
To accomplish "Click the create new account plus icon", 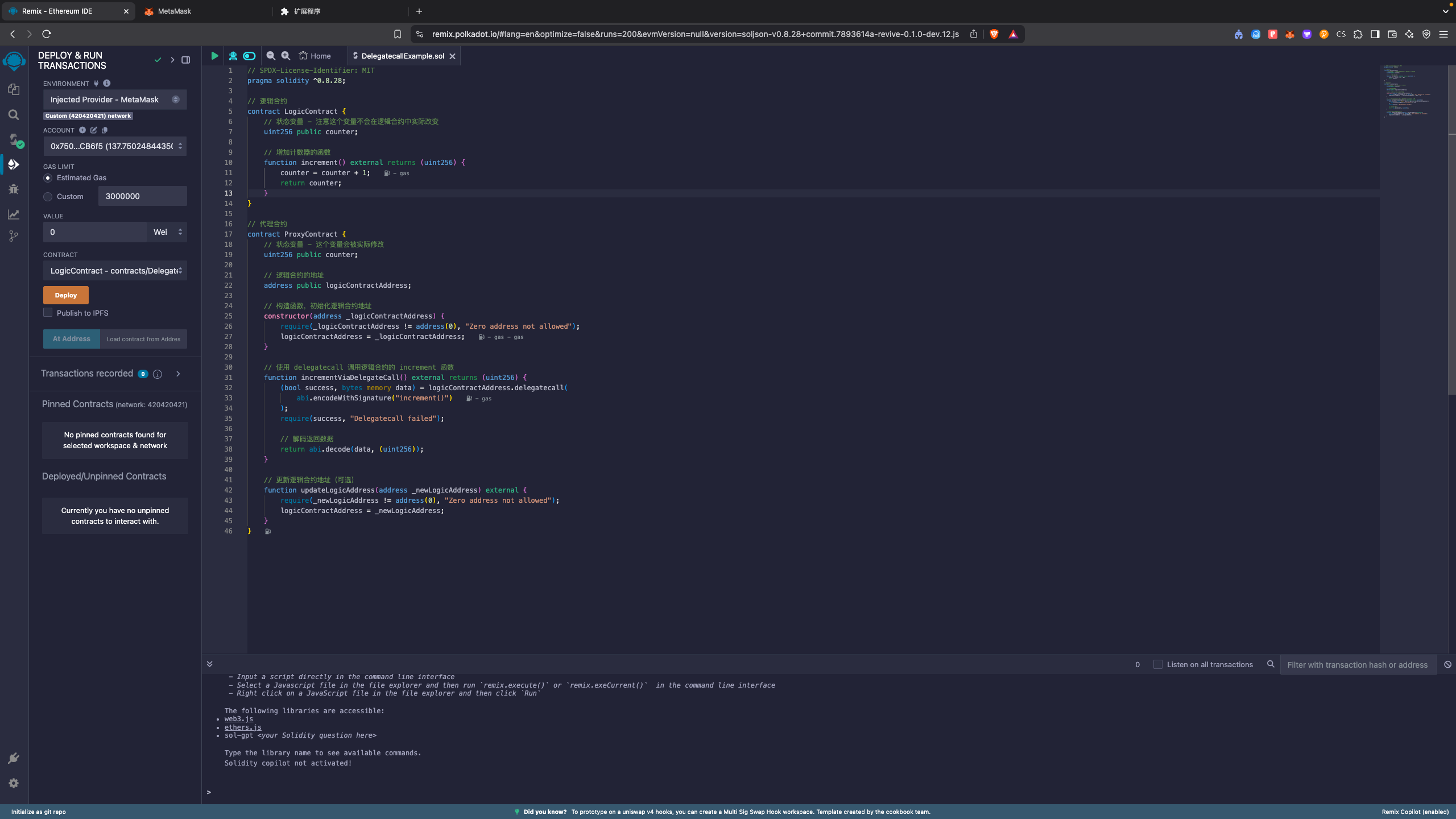I will [x=82, y=130].
